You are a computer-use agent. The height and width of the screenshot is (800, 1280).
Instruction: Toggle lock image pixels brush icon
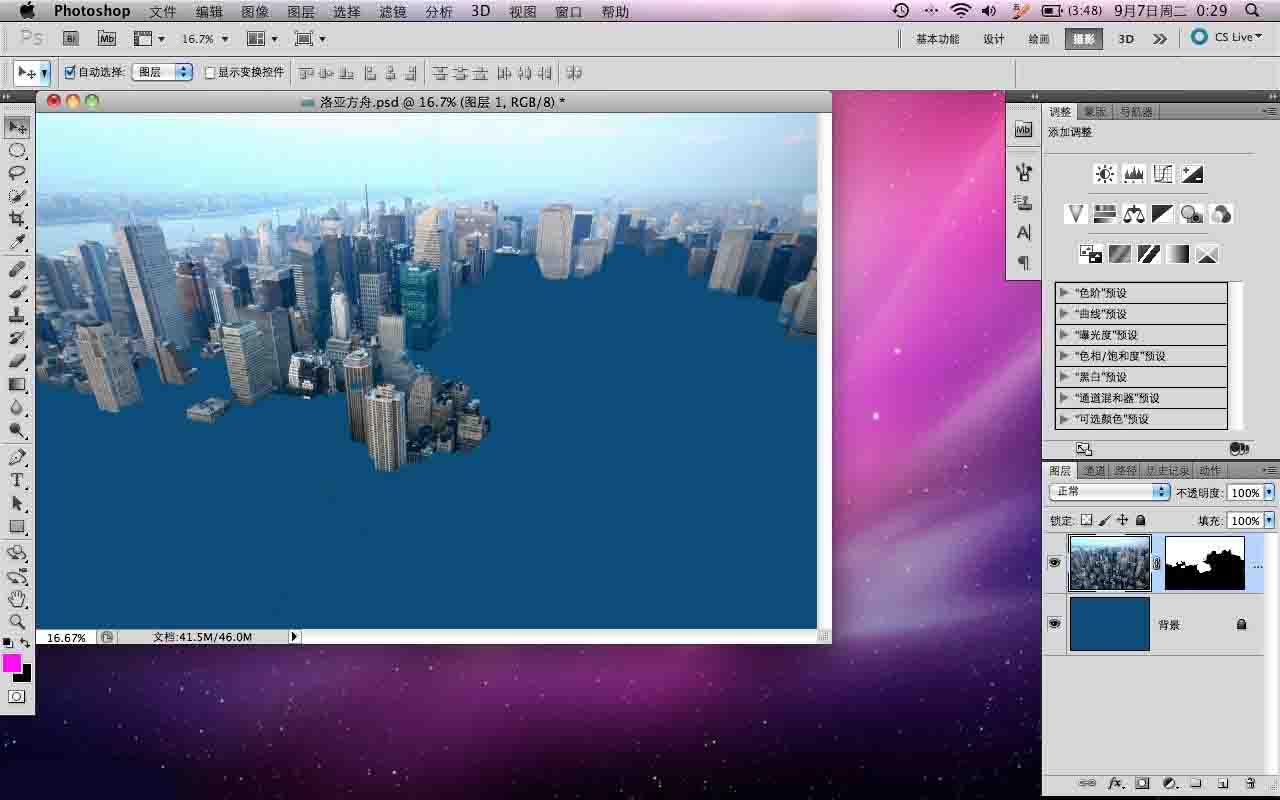(x=1105, y=520)
